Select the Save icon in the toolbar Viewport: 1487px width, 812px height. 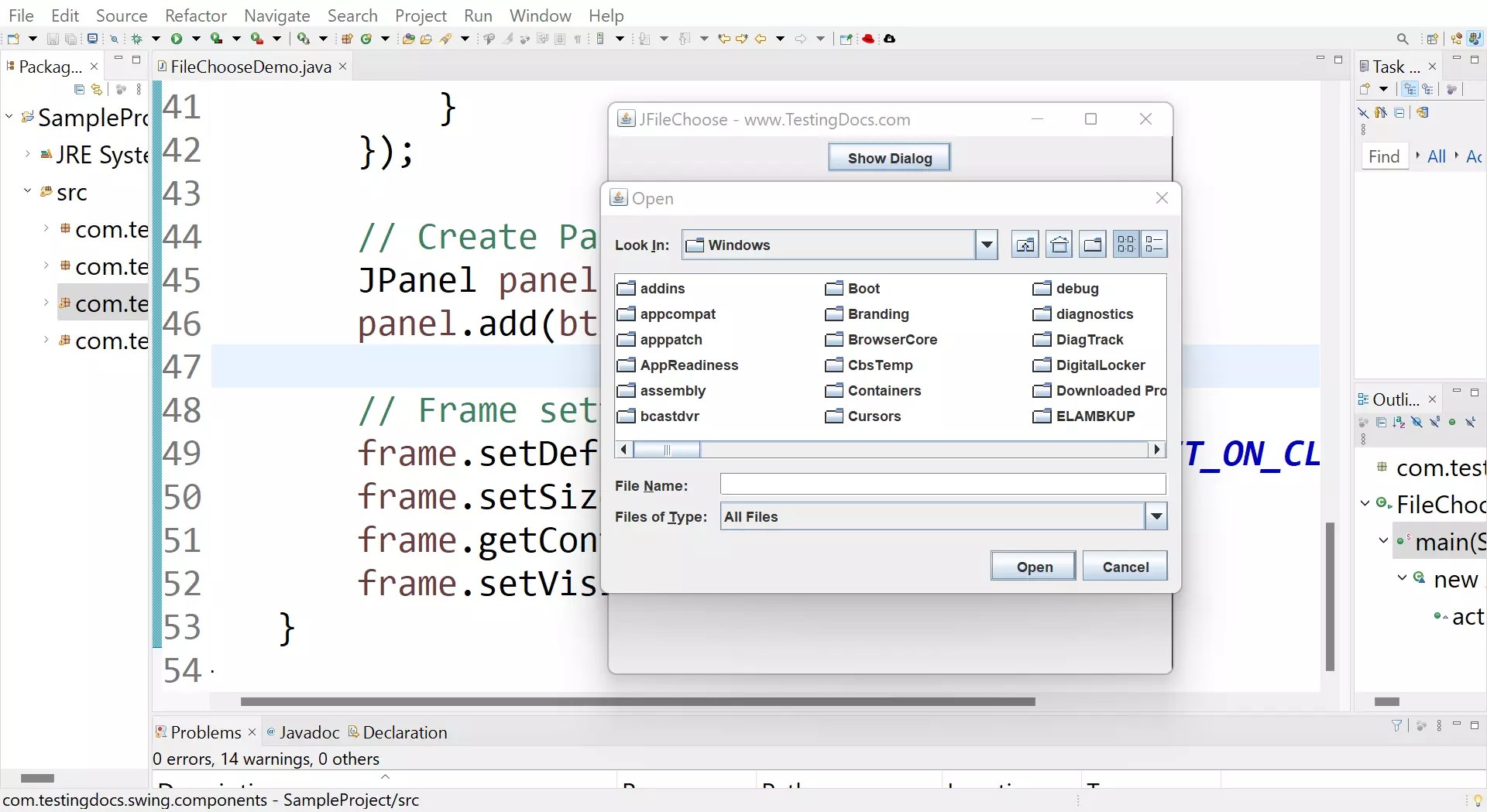53,39
